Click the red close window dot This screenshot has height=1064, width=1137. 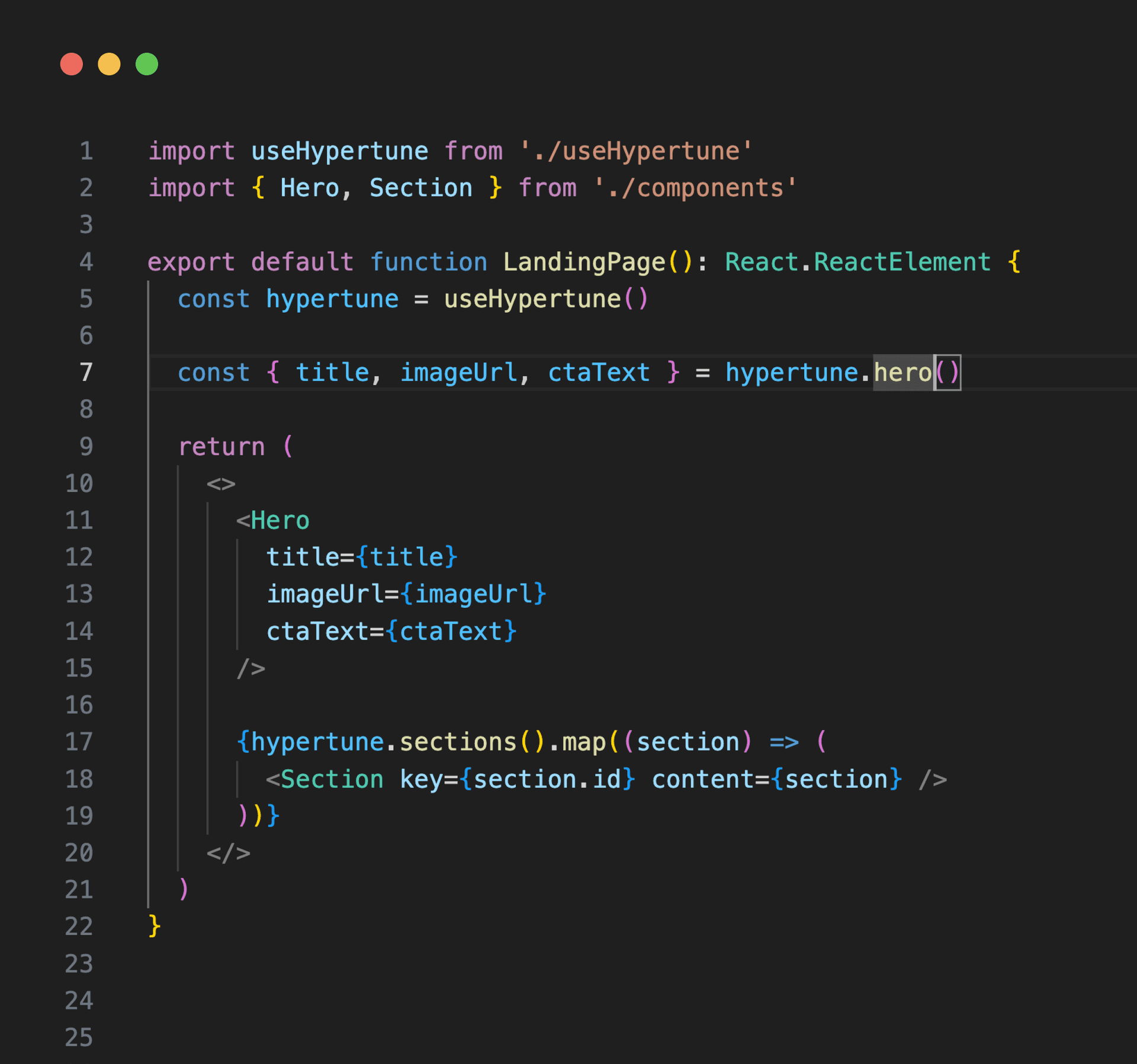click(72, 64)
